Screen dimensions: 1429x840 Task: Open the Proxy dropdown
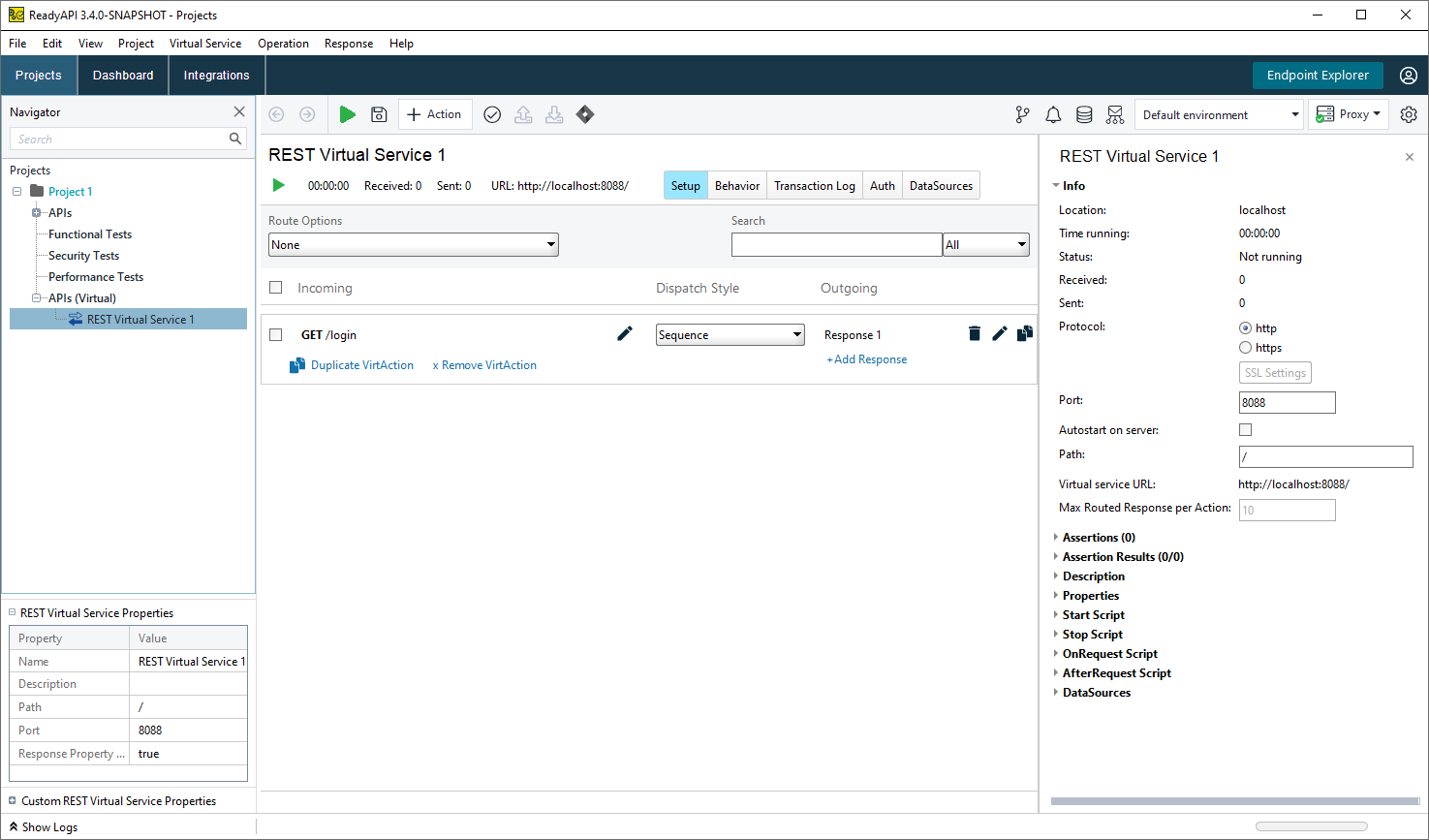(x=1349, y=114)
